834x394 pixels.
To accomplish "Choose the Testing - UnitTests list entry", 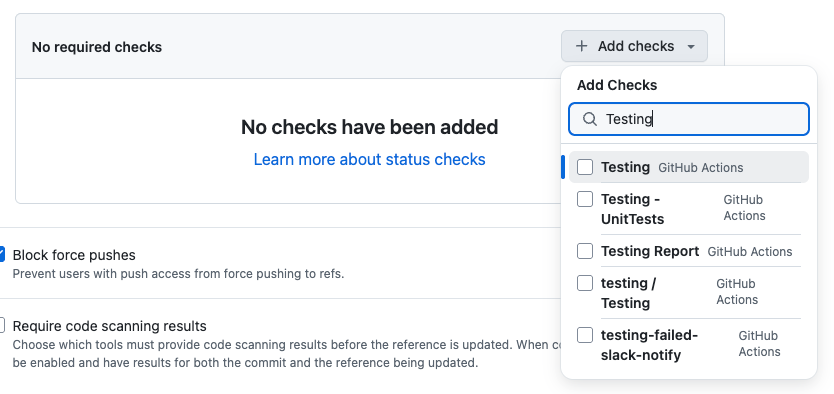I will [689, 208].
